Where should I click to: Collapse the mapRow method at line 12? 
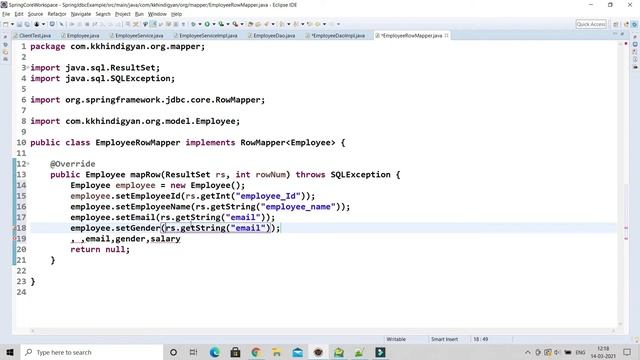[28, 164]
